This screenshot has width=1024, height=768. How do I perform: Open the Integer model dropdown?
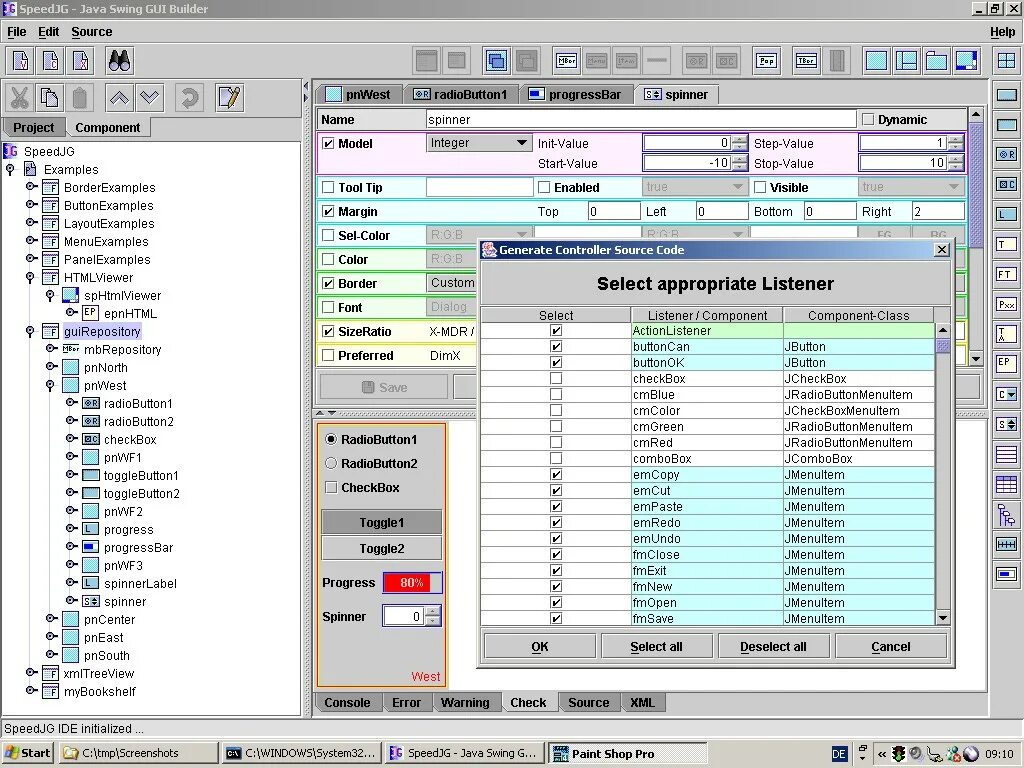pyautogui.click(x=479, y=143)
